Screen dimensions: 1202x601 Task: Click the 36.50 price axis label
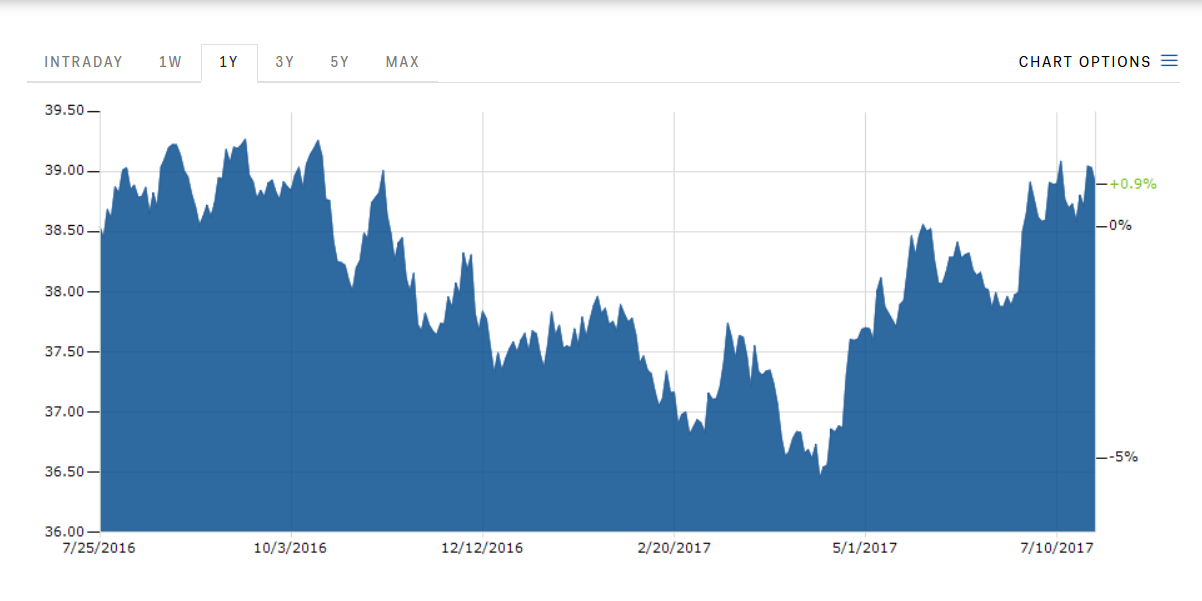click(65, 471)
